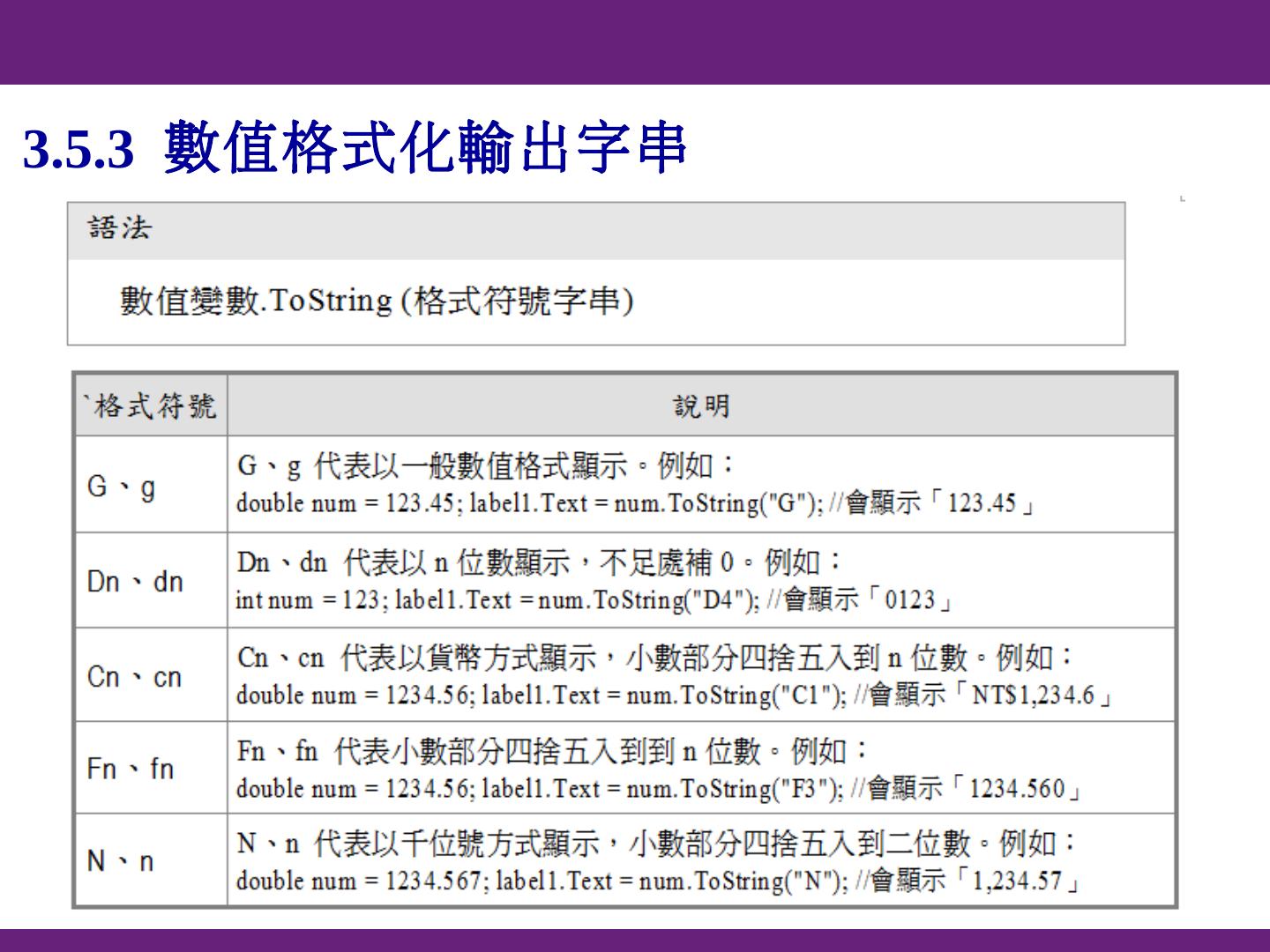
Task: Click the purple header banner
Action: (x=635, y=41)
